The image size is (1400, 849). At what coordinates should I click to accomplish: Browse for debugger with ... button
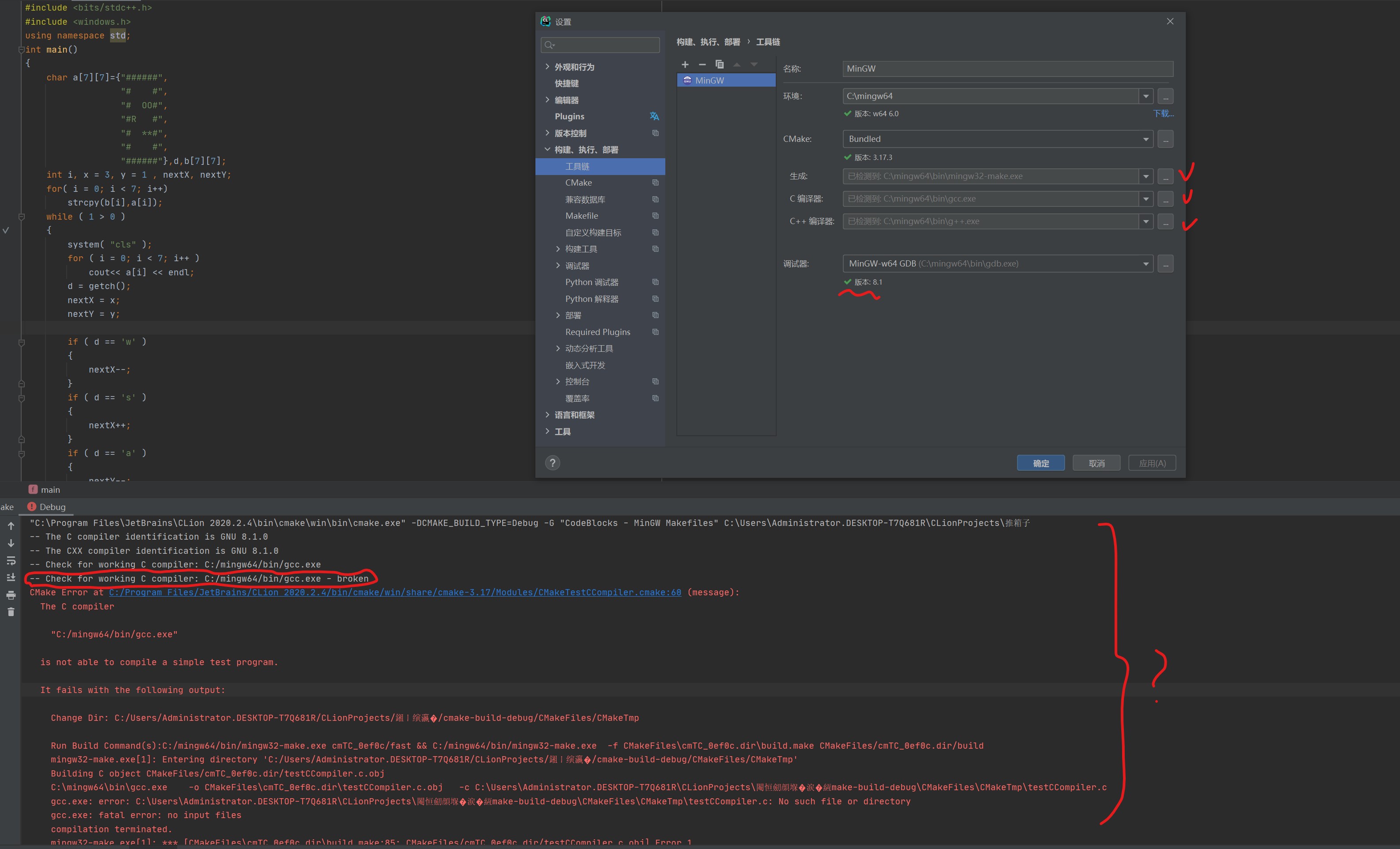pyautogui.click(x=1165, y=264)
